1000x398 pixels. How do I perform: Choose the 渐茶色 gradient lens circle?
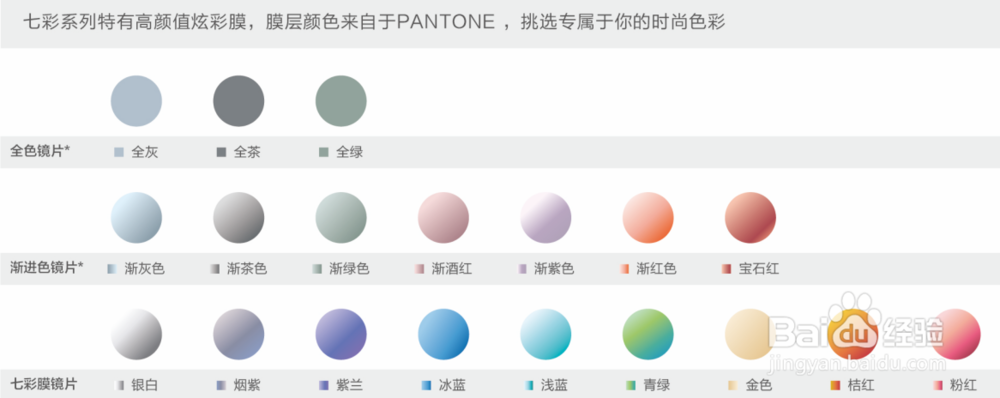[x=239, y=218]
